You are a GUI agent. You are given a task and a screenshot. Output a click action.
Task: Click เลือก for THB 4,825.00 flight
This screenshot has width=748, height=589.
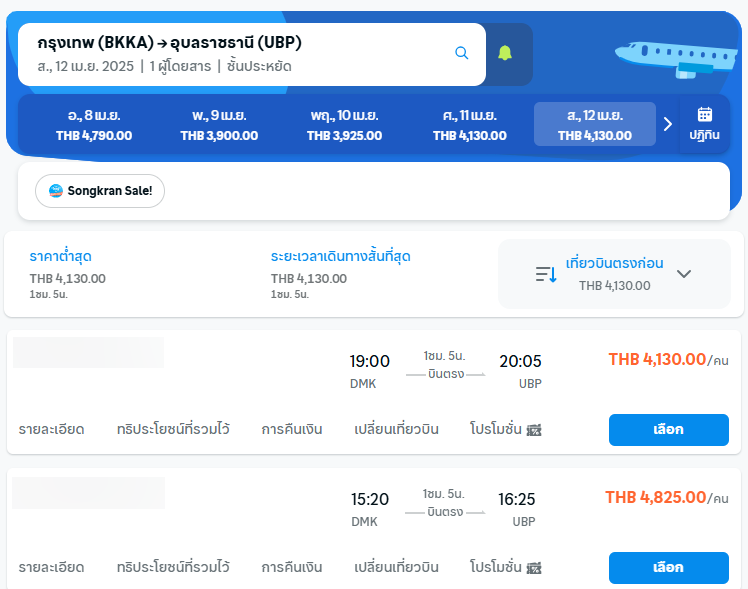tap(668, 568)
